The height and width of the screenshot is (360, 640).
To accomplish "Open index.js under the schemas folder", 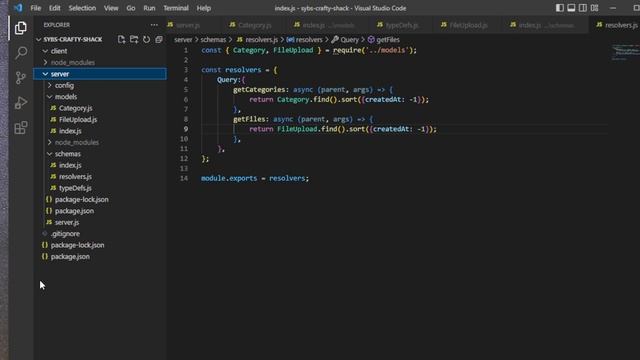I will (x=70, y=165).
